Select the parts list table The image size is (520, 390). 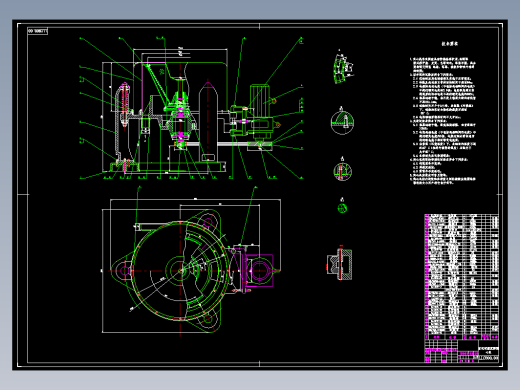pyautogui.click(x=462, y=277)
